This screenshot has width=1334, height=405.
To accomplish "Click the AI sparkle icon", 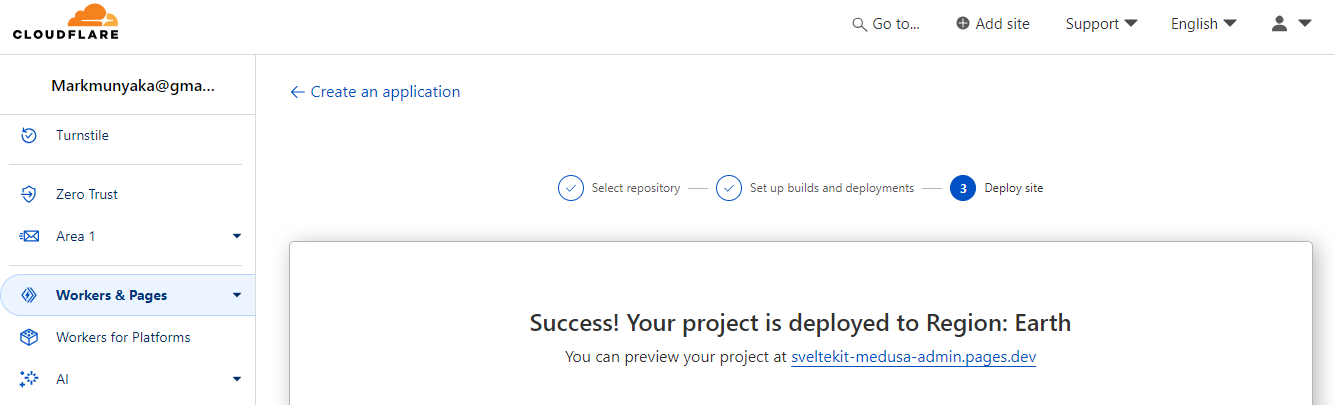I will click(x=29, y=379).
